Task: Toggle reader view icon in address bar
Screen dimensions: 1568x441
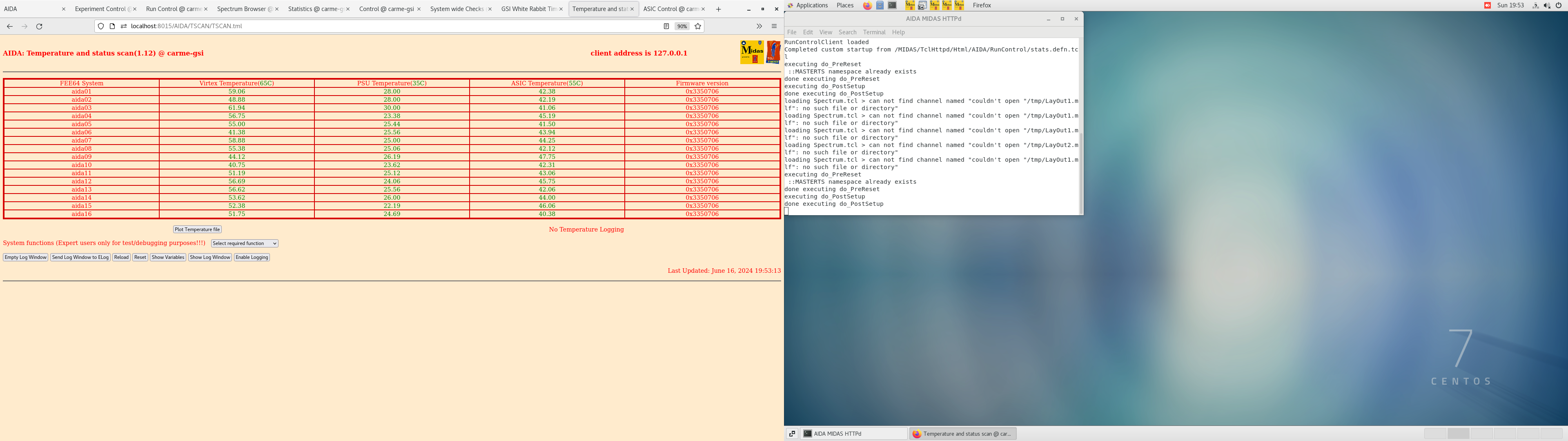Action: (666, 26)
